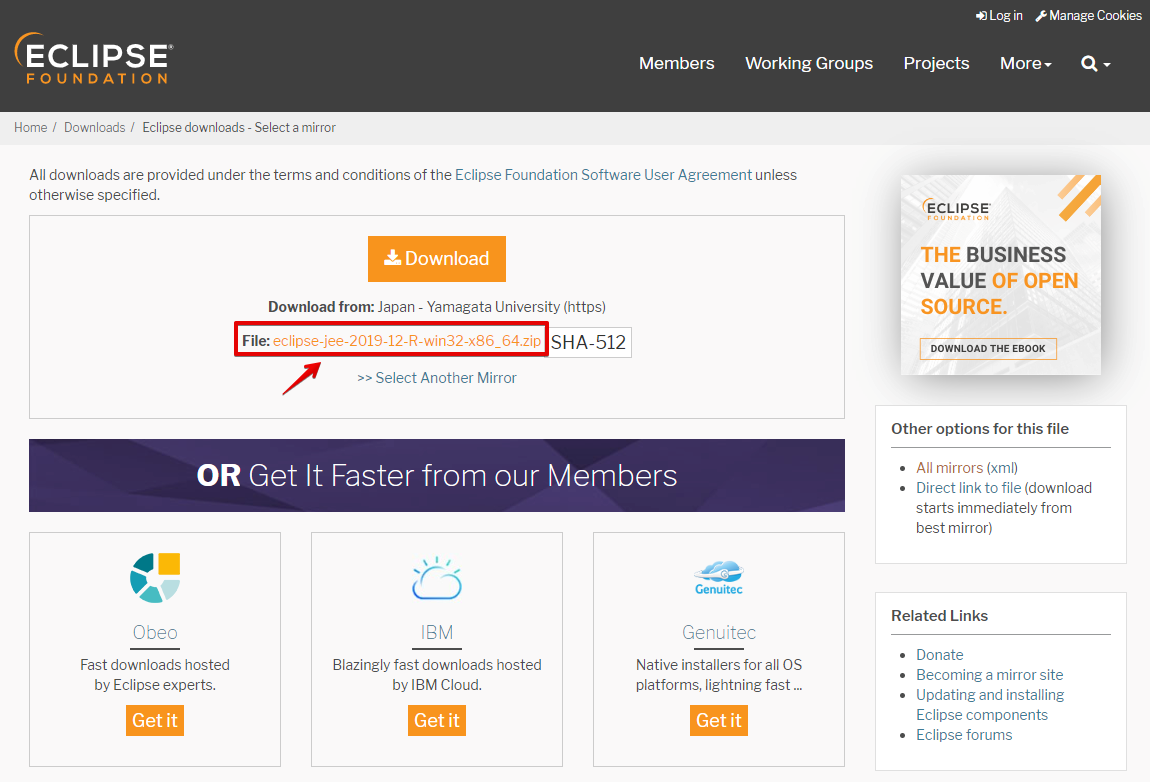Click the Genuitec logo icon
Viewport: 1150px width, 782px height.
point(719,578)
